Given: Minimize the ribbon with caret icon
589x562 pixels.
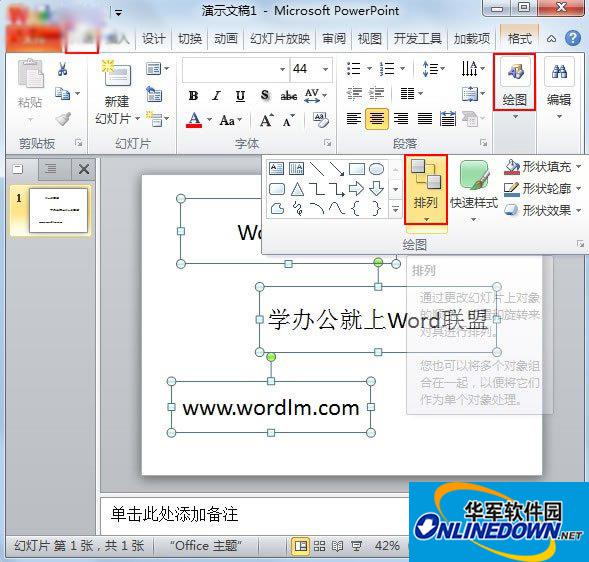Looking at the screenshot, I should pos(551,38).
